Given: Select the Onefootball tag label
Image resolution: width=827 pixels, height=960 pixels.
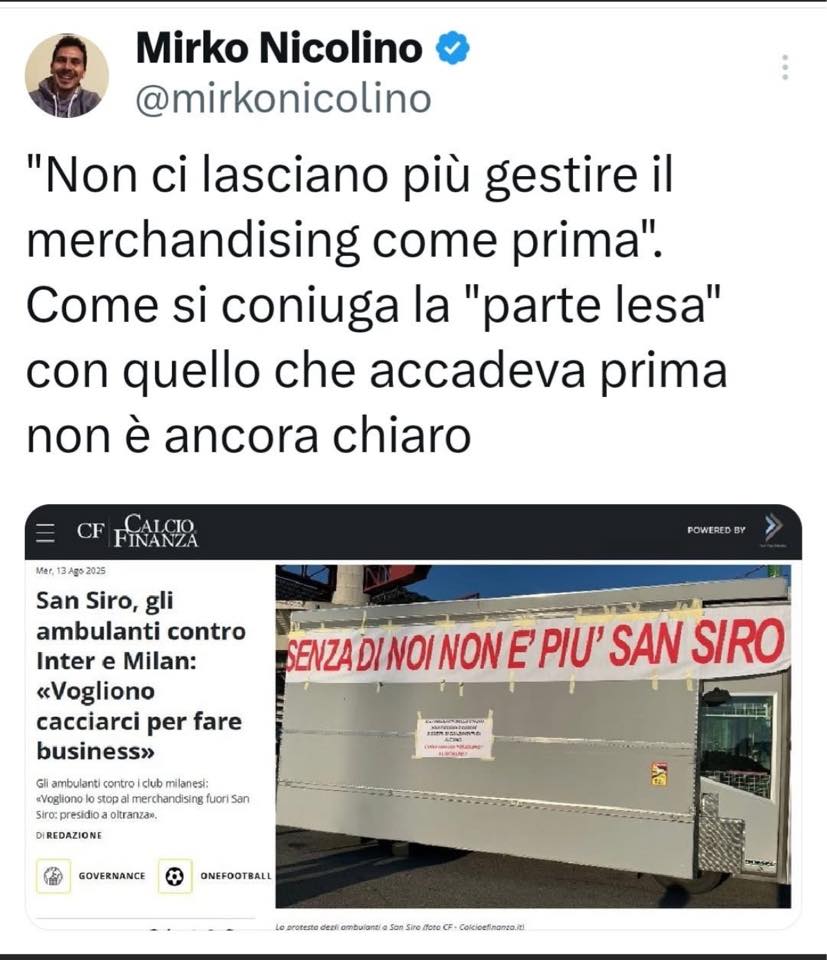Looking at the screenshot, I should 236,876.
